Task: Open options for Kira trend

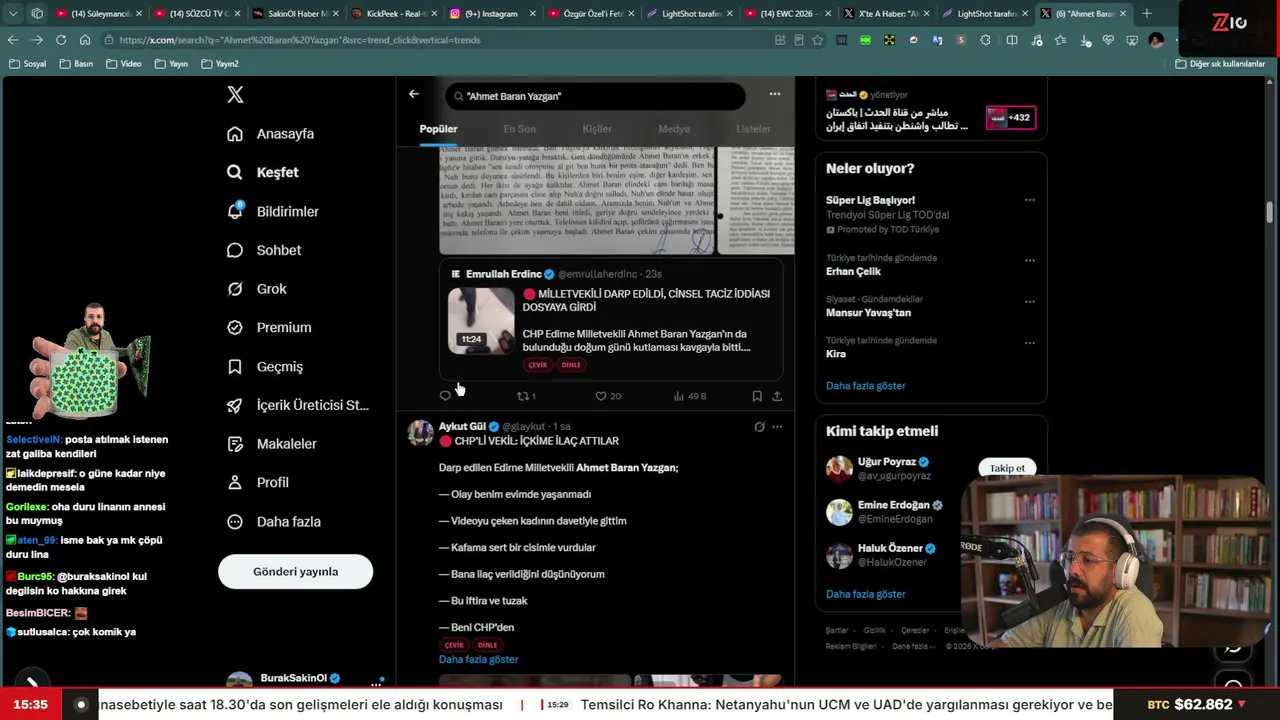Action: [x=1029, y=343]
